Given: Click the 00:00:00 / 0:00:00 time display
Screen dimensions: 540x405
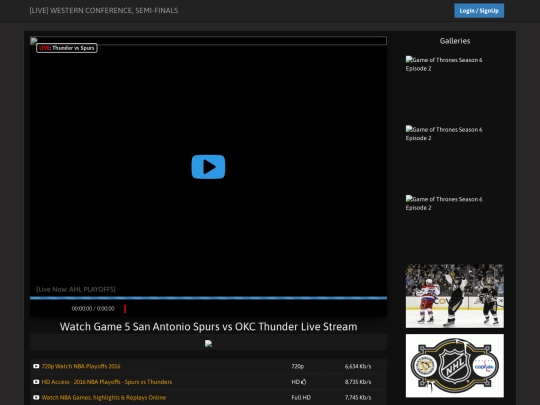Looking at the screenshot, I should [93, 309].
